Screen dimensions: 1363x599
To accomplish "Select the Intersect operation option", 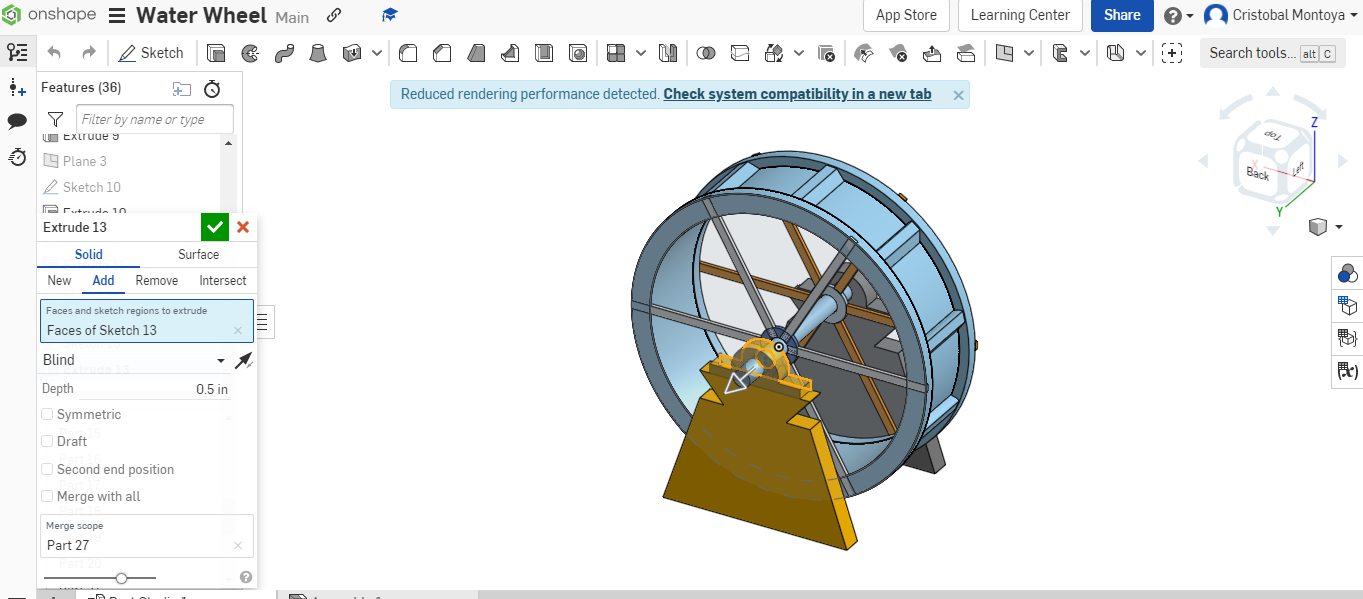I will [223, 281].
